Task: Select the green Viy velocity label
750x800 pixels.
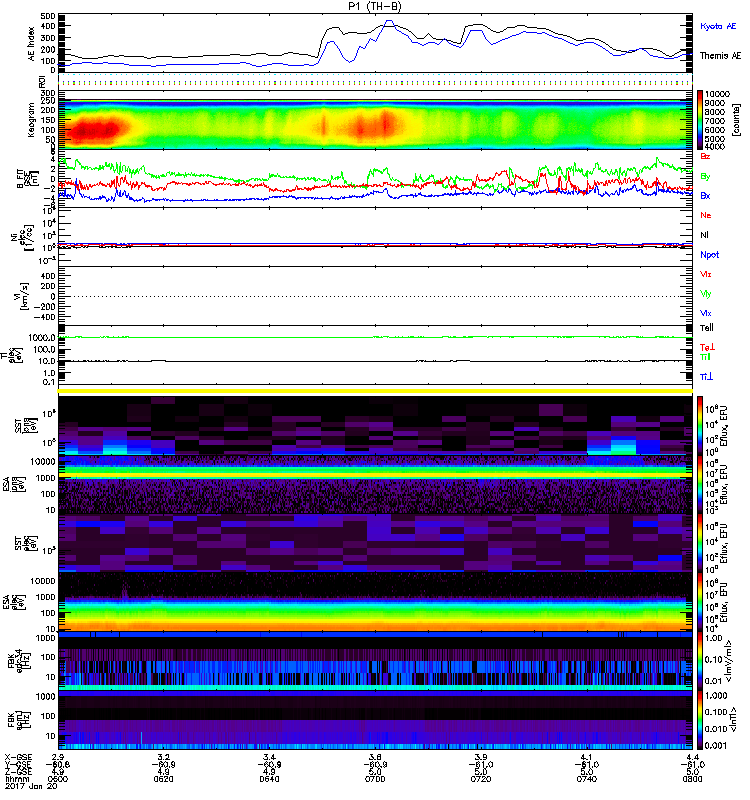Action: point(706,294)
